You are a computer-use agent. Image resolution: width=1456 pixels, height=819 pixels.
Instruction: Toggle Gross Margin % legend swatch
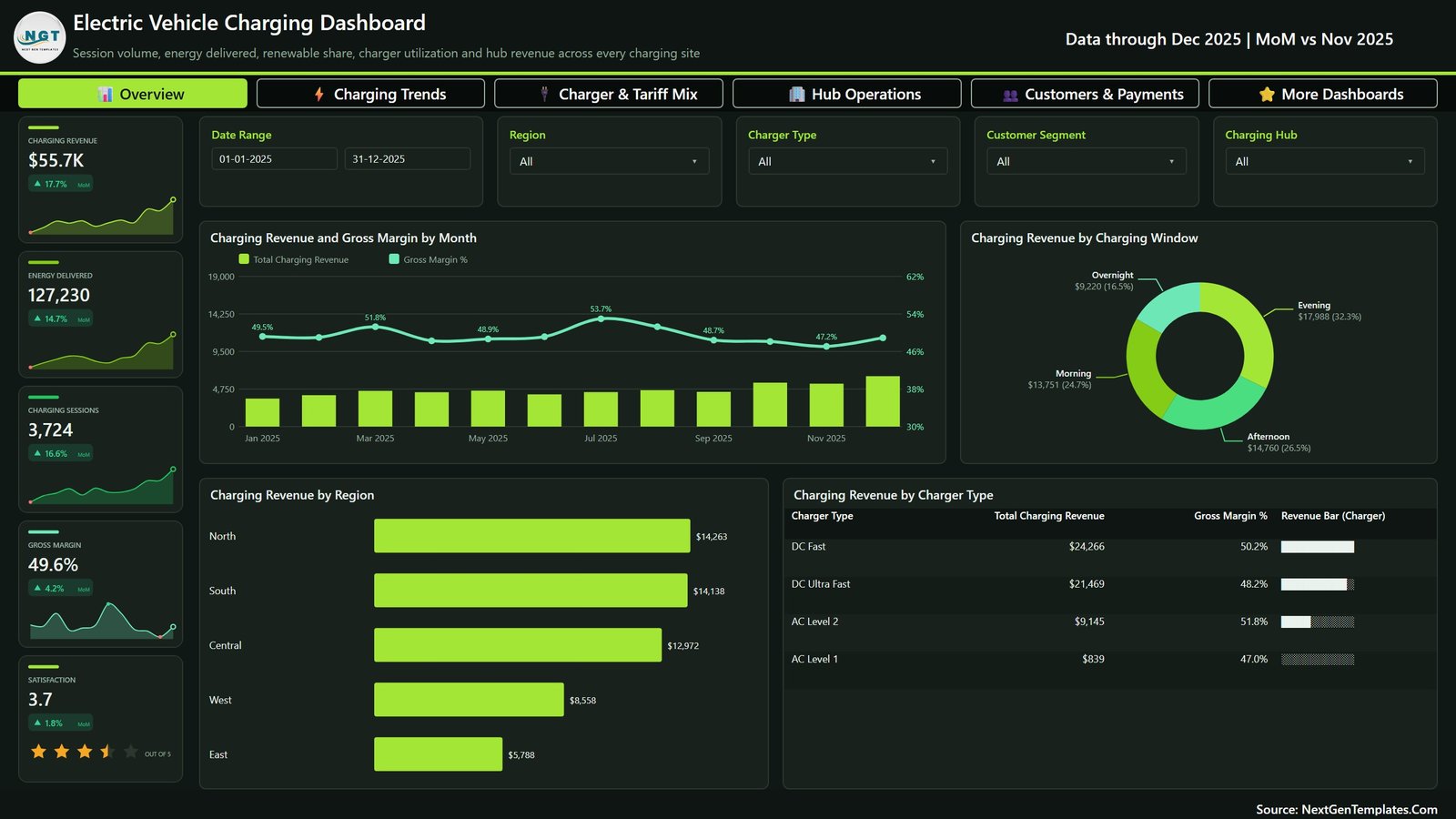coord(394,259)
